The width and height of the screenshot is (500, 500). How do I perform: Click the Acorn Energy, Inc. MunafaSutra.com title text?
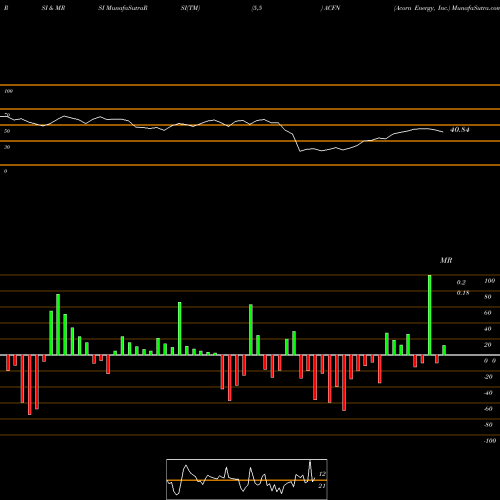point(447,8)
